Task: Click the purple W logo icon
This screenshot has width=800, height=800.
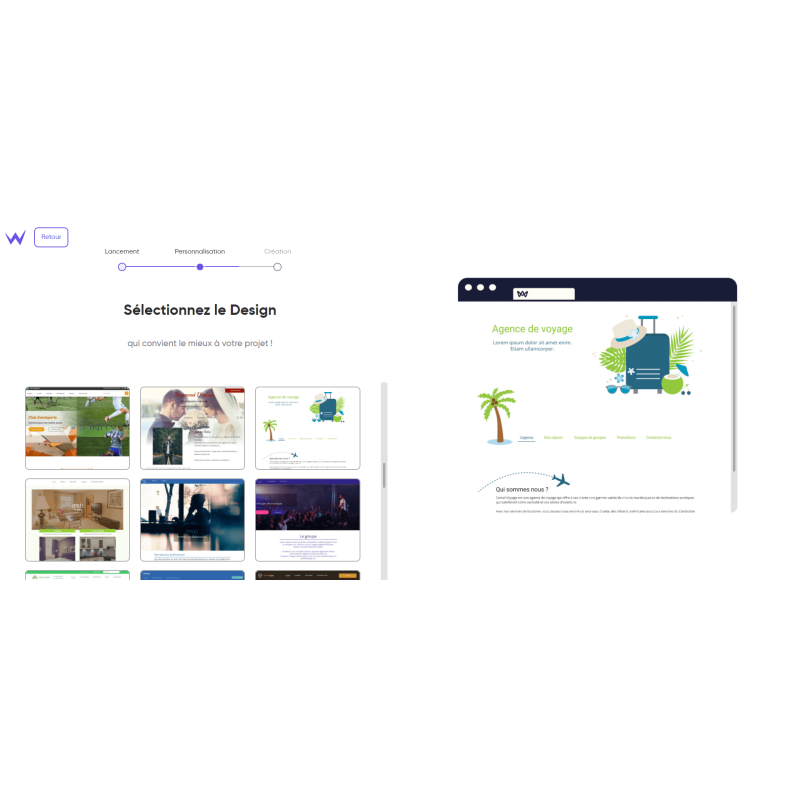Action: pyautogui.click(x=15, y=237)
